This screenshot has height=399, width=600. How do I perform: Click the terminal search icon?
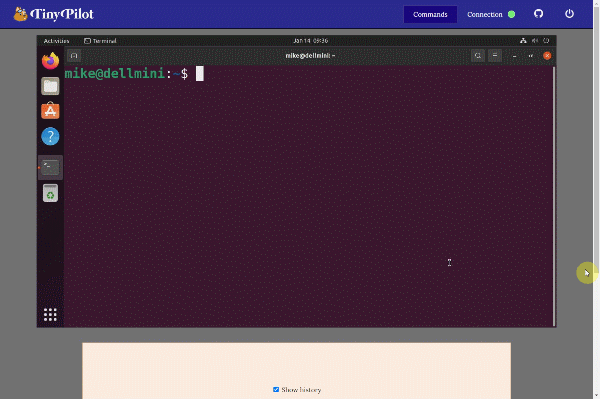click(x=478, y=56)
